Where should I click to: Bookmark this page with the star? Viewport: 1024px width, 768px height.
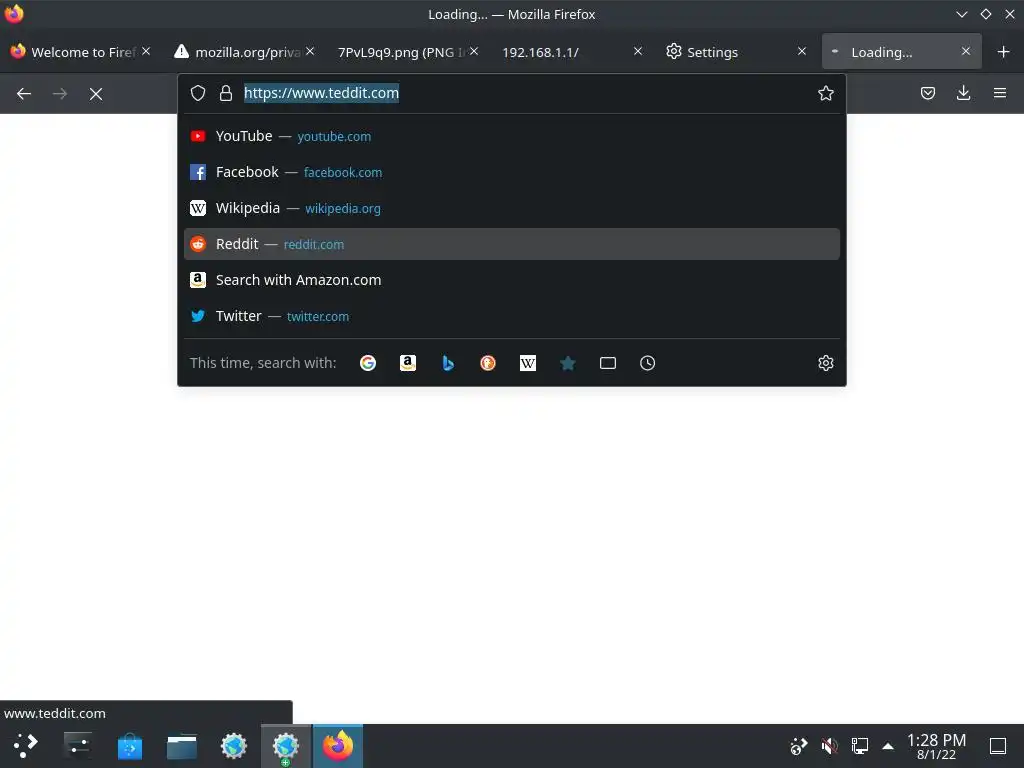pyautogui.click(x=825, y=93)
